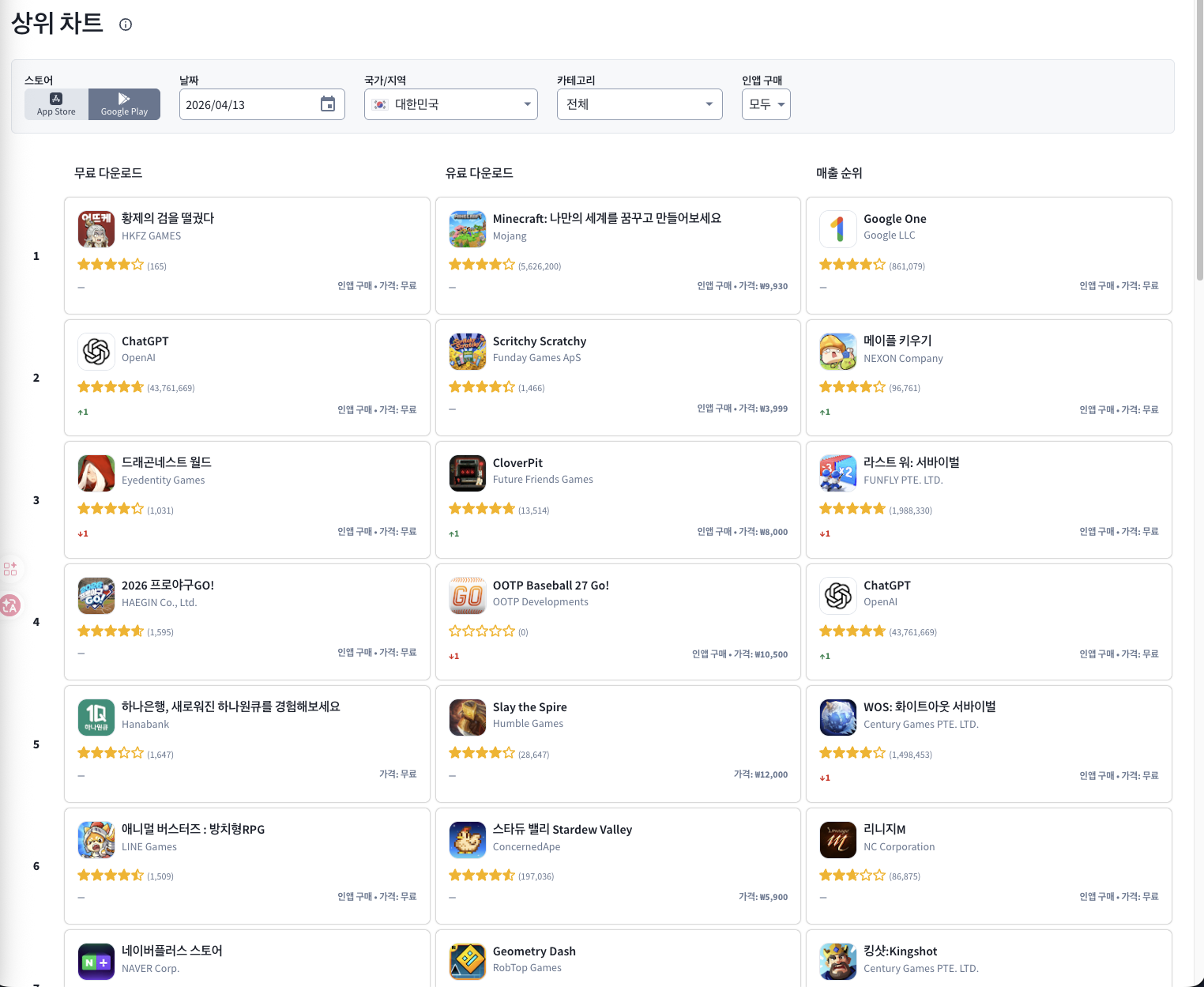The height and width of the screenshot is (987, 1204).
Task: Click the pink translate floating icon
Action: pyautogui.click(x=10, y=606)
